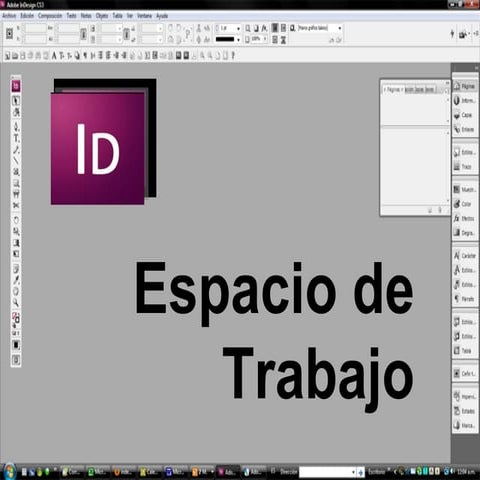
Task: Click the taskbar clock
Action: point(466,472)
